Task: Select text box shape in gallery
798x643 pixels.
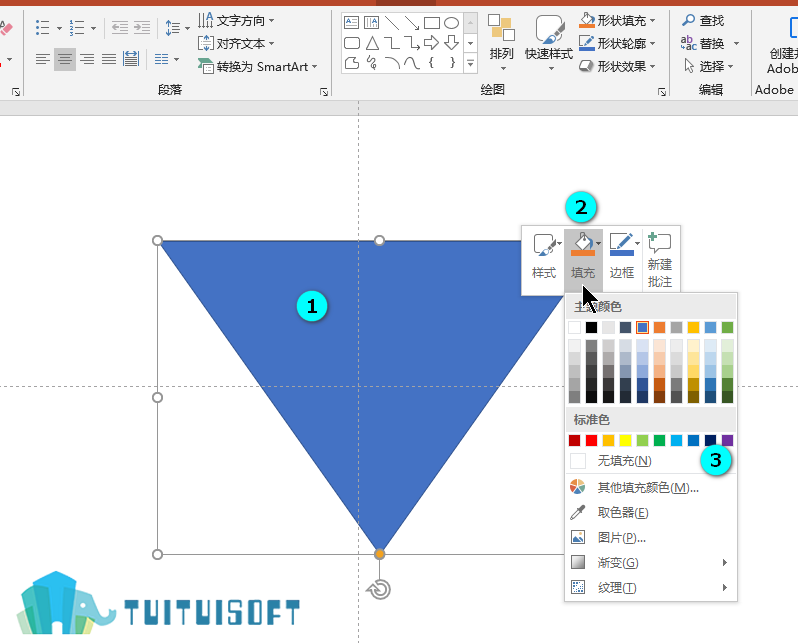Action: 352,22
